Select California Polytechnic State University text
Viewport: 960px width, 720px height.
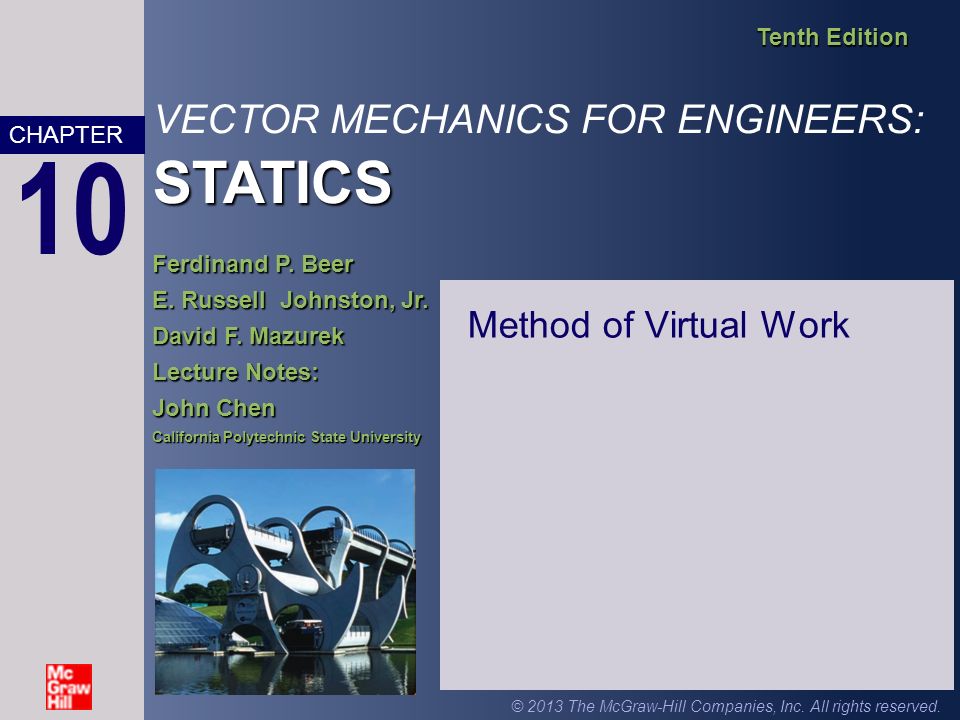point(289,437)
